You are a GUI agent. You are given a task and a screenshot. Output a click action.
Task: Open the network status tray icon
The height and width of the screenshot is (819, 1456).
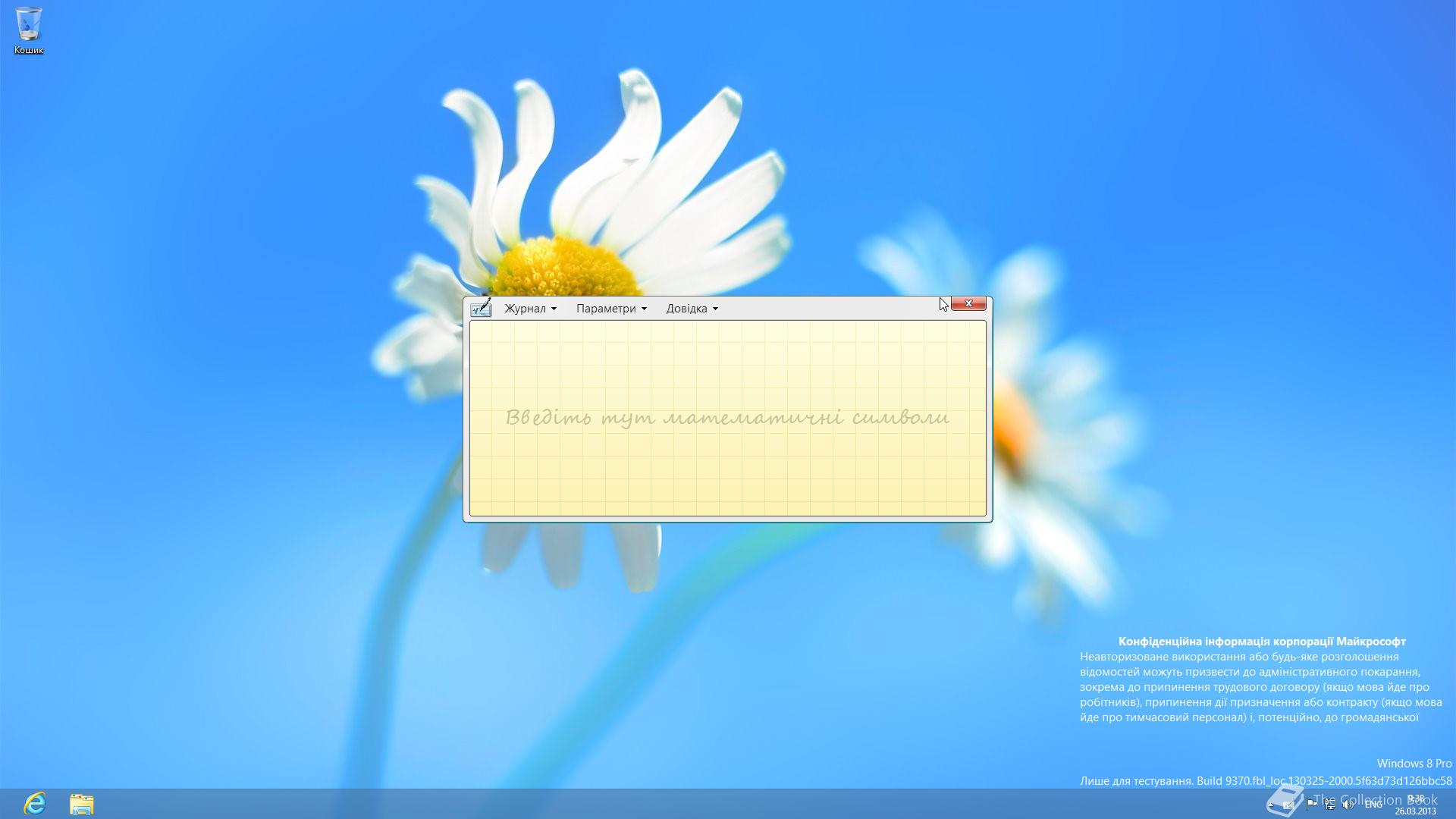pyautogui.click(x=1330, y=805)
